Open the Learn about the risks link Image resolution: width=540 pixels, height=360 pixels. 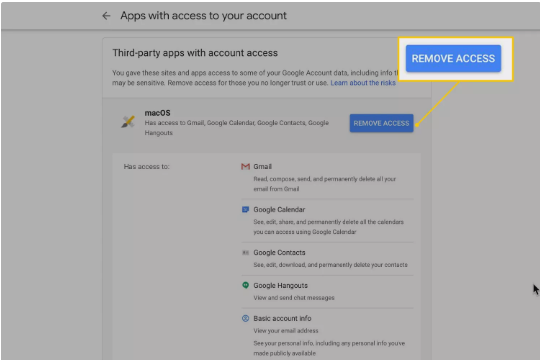[363, 83]
